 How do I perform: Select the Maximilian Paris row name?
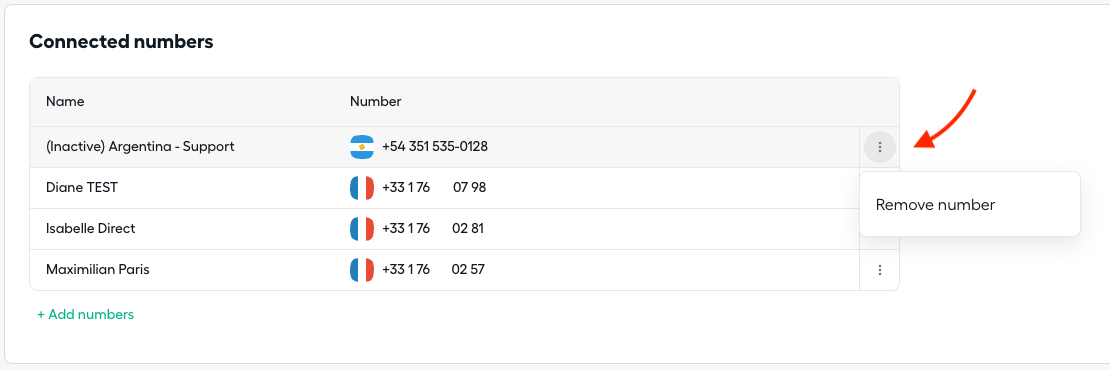pos(98,270)
